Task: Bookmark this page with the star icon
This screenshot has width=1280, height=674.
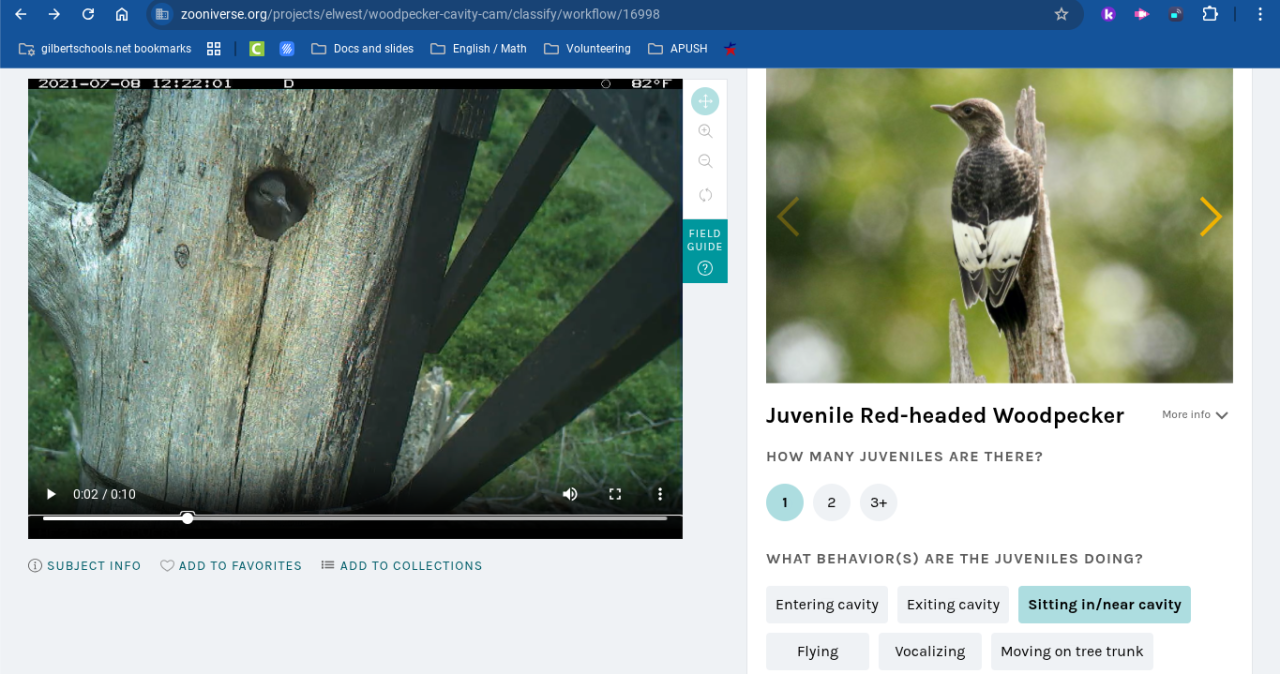Action: coord(1061,14)
